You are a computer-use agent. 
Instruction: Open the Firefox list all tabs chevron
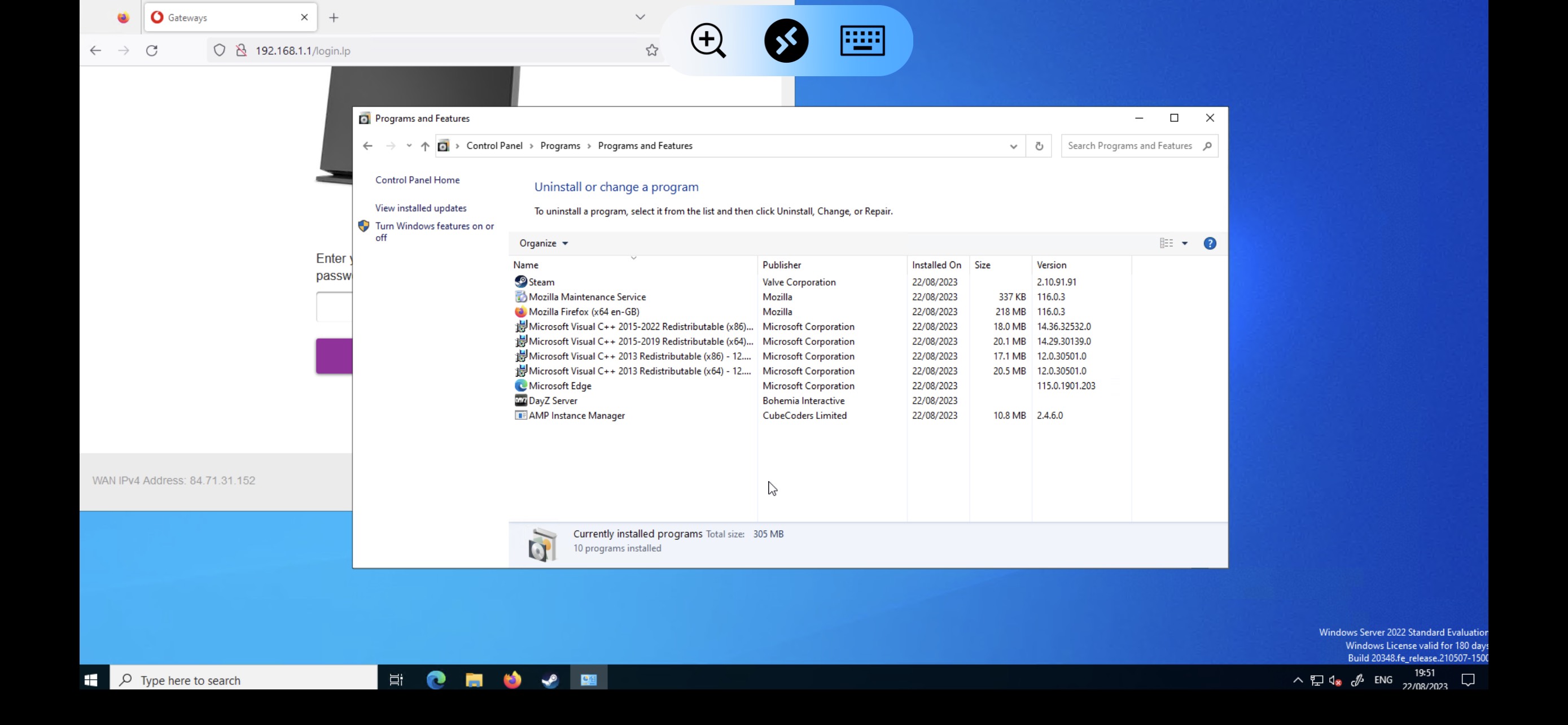coord(640,17)
